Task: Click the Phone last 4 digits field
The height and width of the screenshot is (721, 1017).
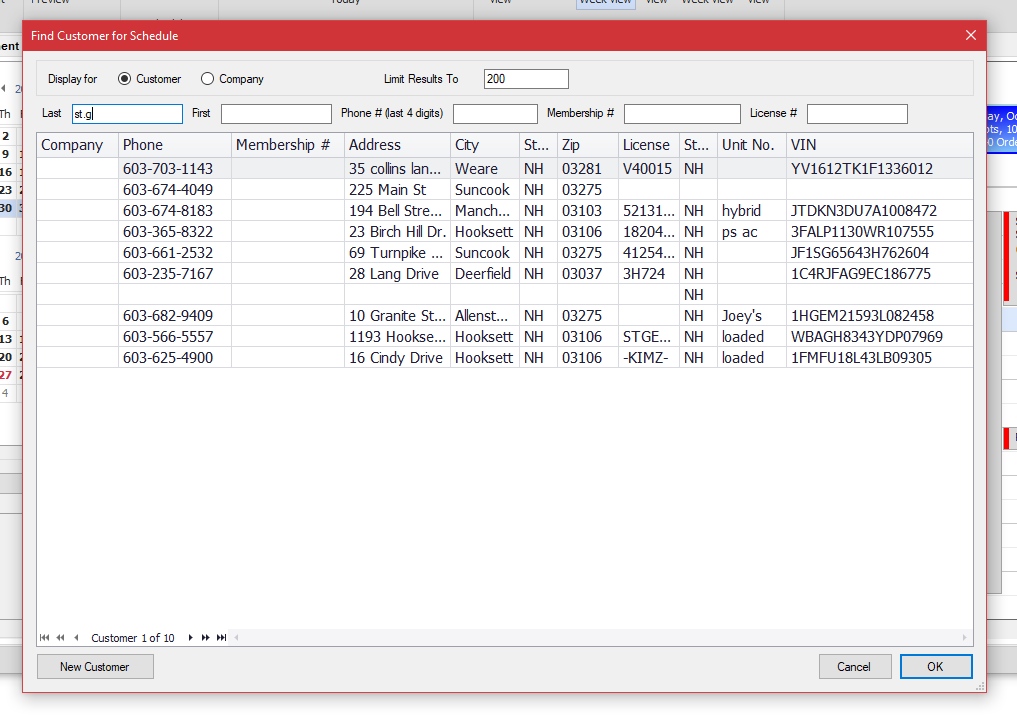Action: (495, 113)
